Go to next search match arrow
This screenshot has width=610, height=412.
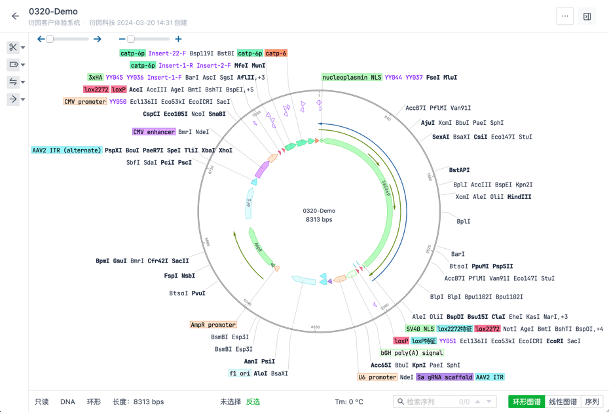(x=489, y=401)
